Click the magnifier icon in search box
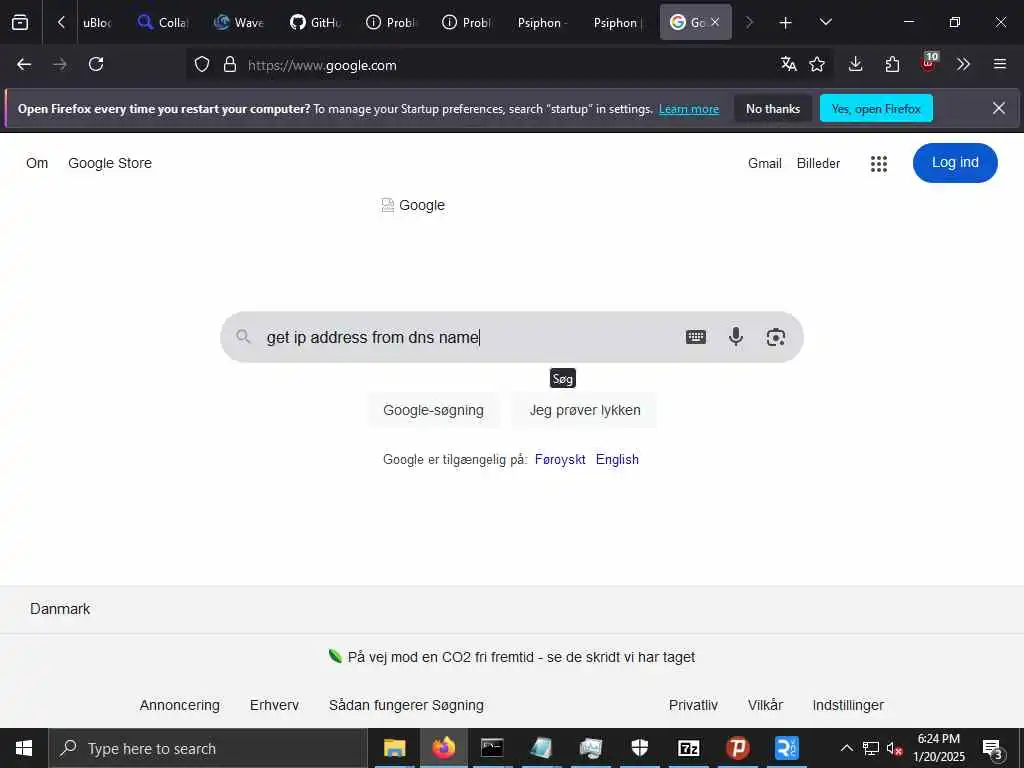This screenshot has height=768, width=1024. (243, 337)
